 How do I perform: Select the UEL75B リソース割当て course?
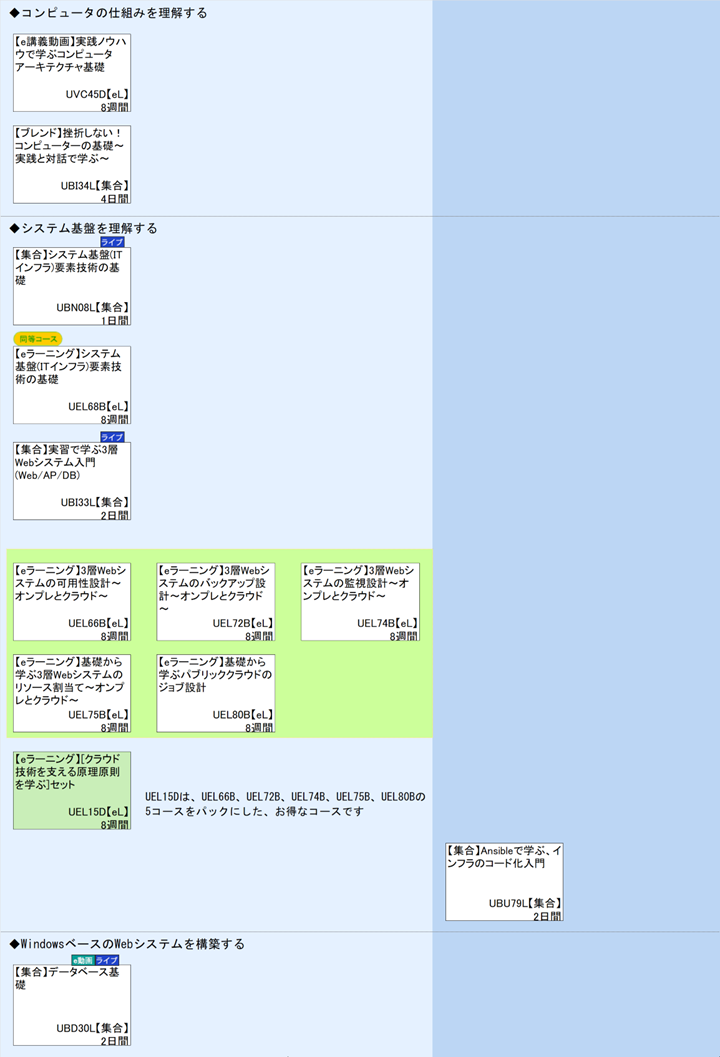pos(72,693)
